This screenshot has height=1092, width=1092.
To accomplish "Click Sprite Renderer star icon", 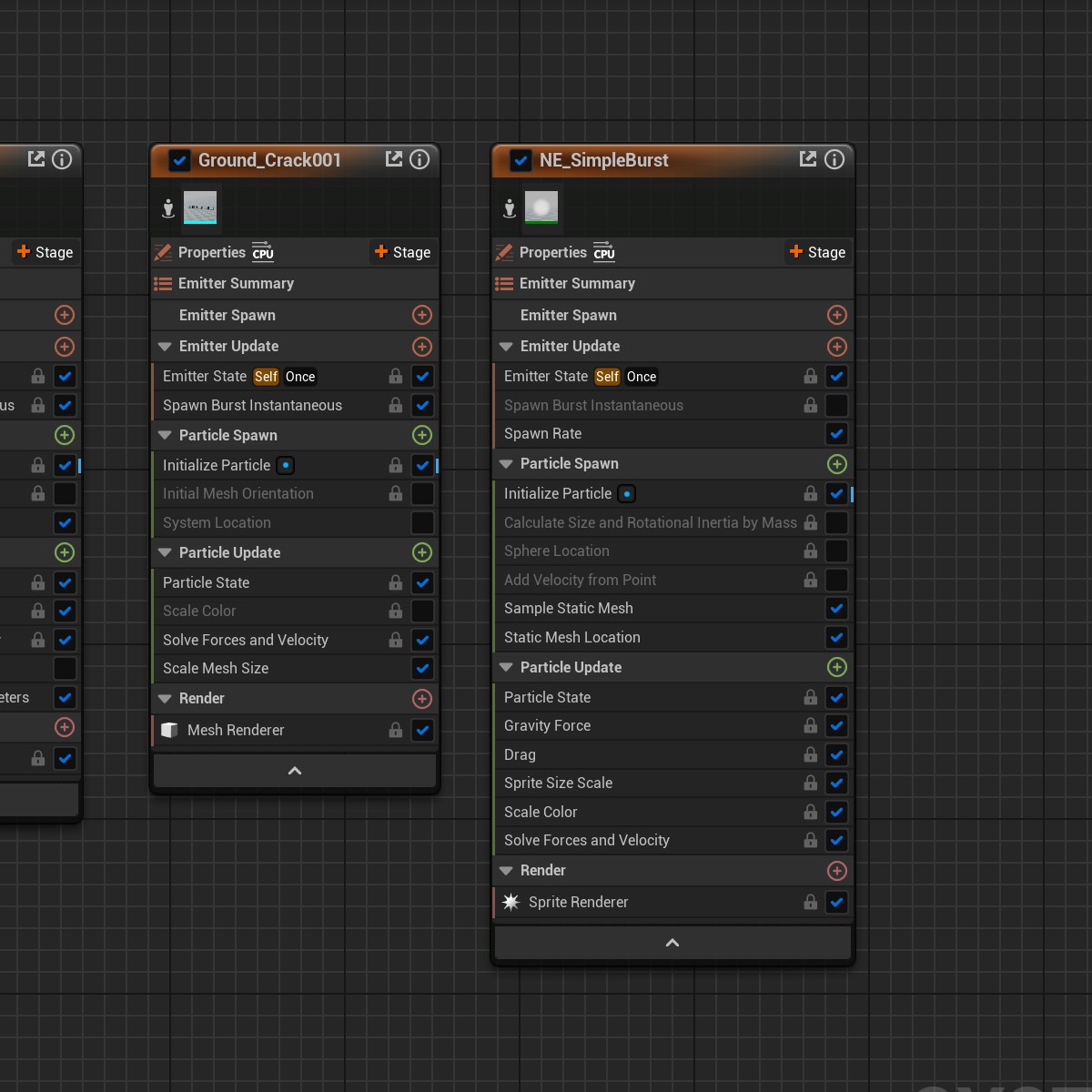I will [x=511, y=902].
